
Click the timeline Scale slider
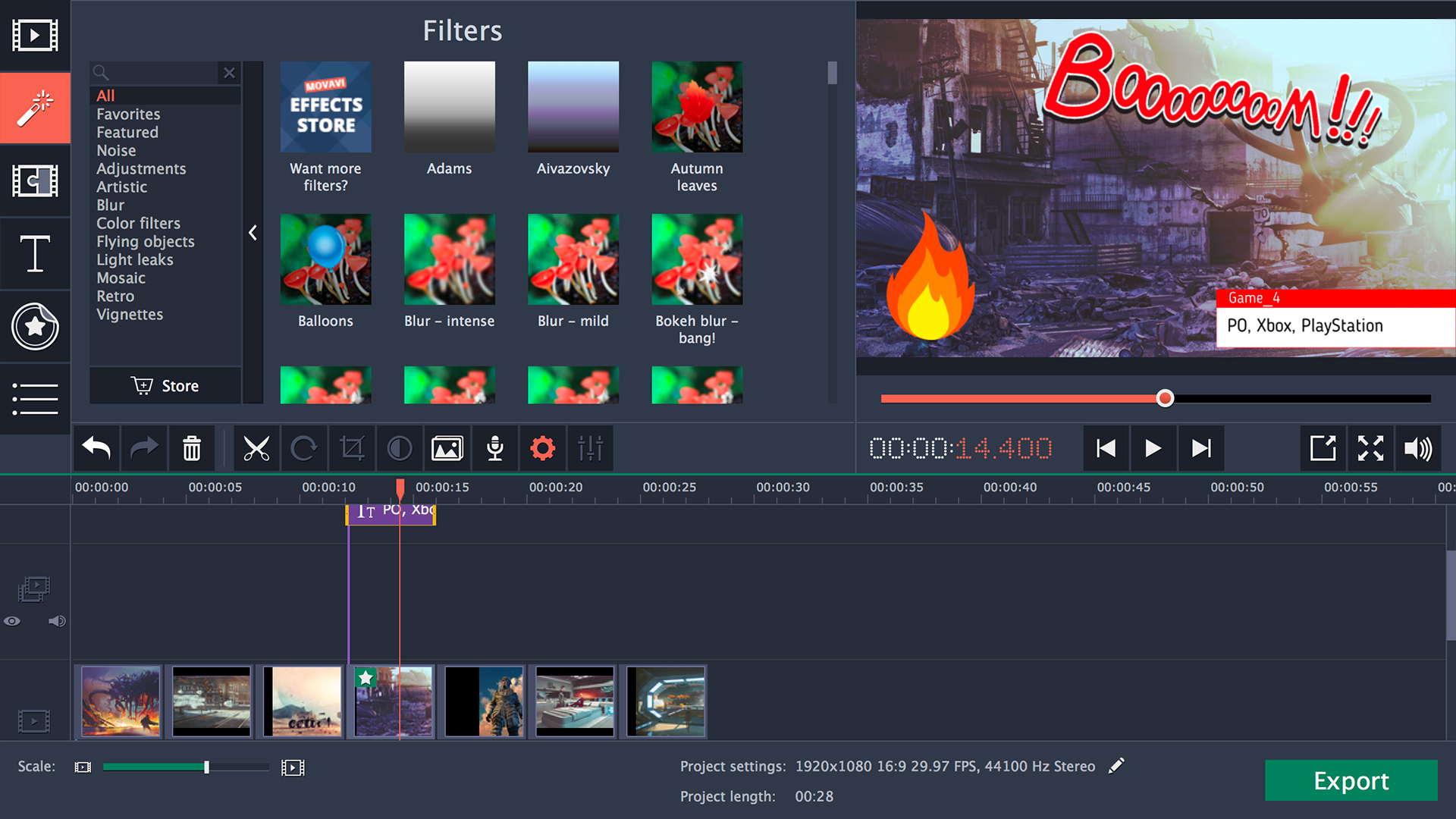click(x=206, y=767)
